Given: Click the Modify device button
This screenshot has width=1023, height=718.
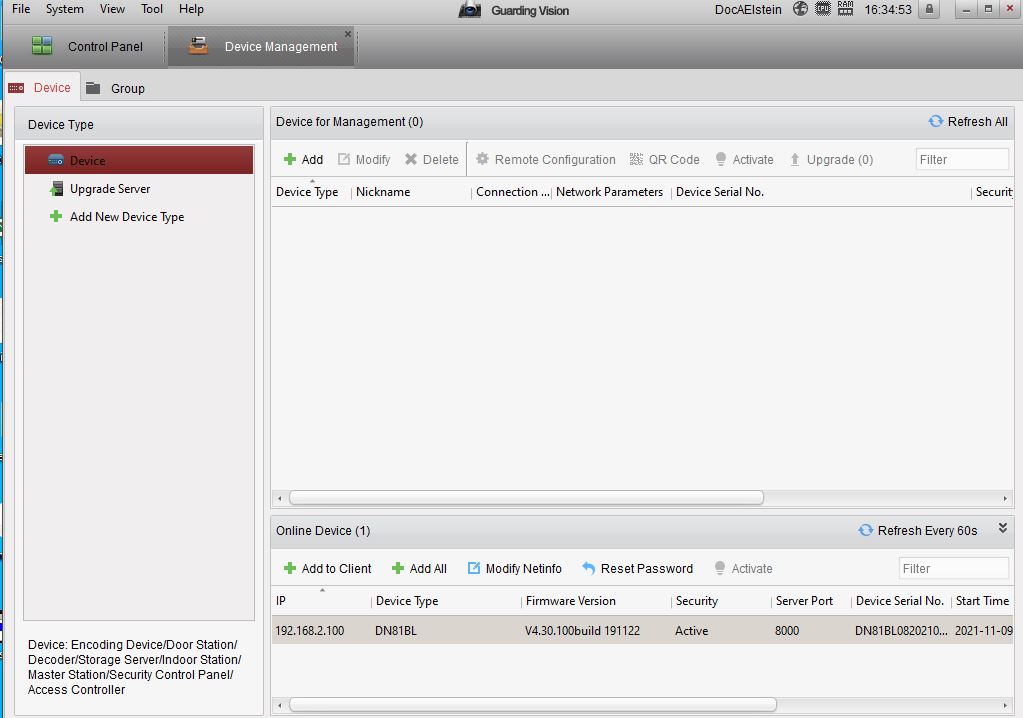Looking at the screenshot, I should click(363, 159).
